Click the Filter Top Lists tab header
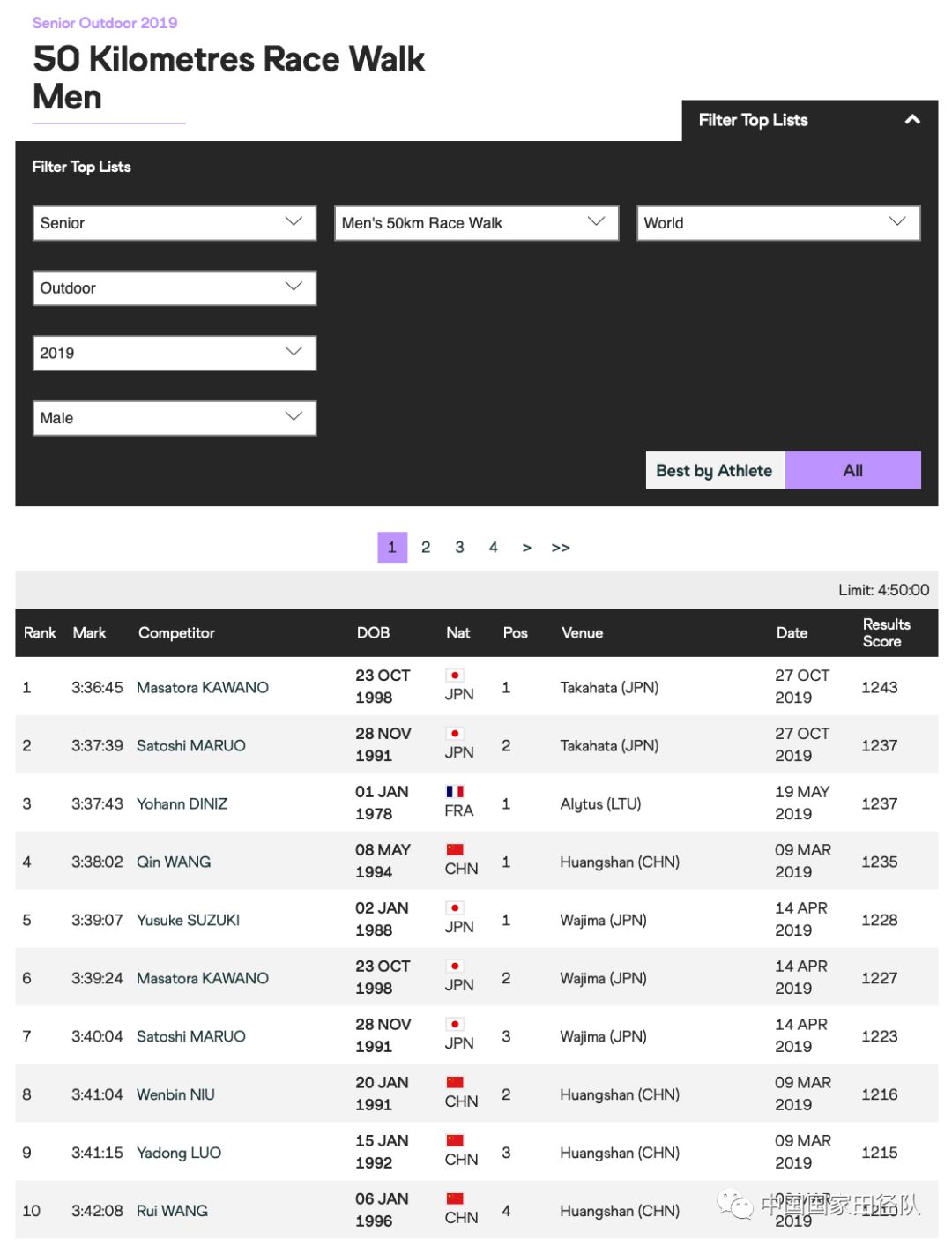The image size is (952, 1247). pos(810,120)
